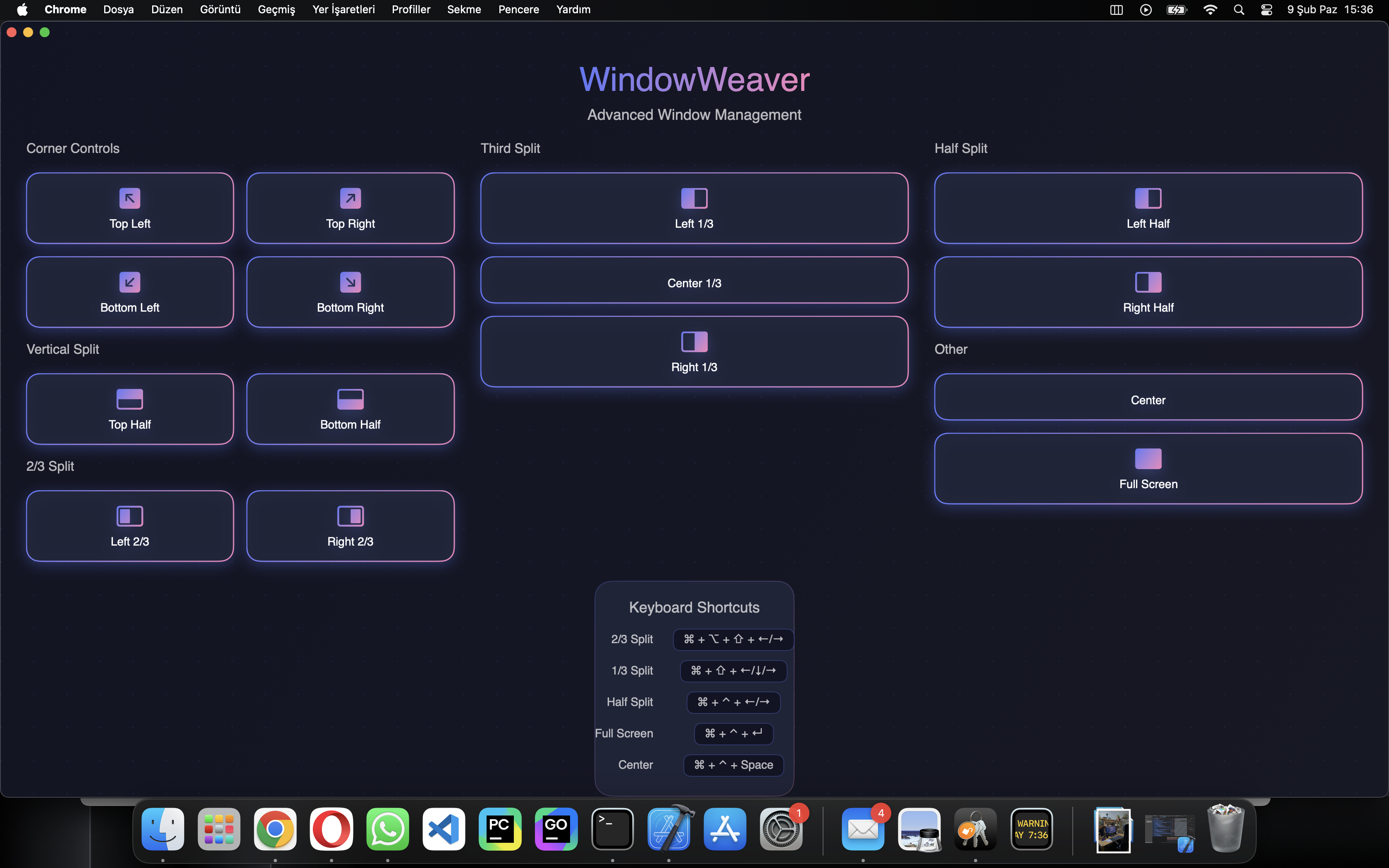
Task: Select the Right Half button
Action: tap(1148, 292)
